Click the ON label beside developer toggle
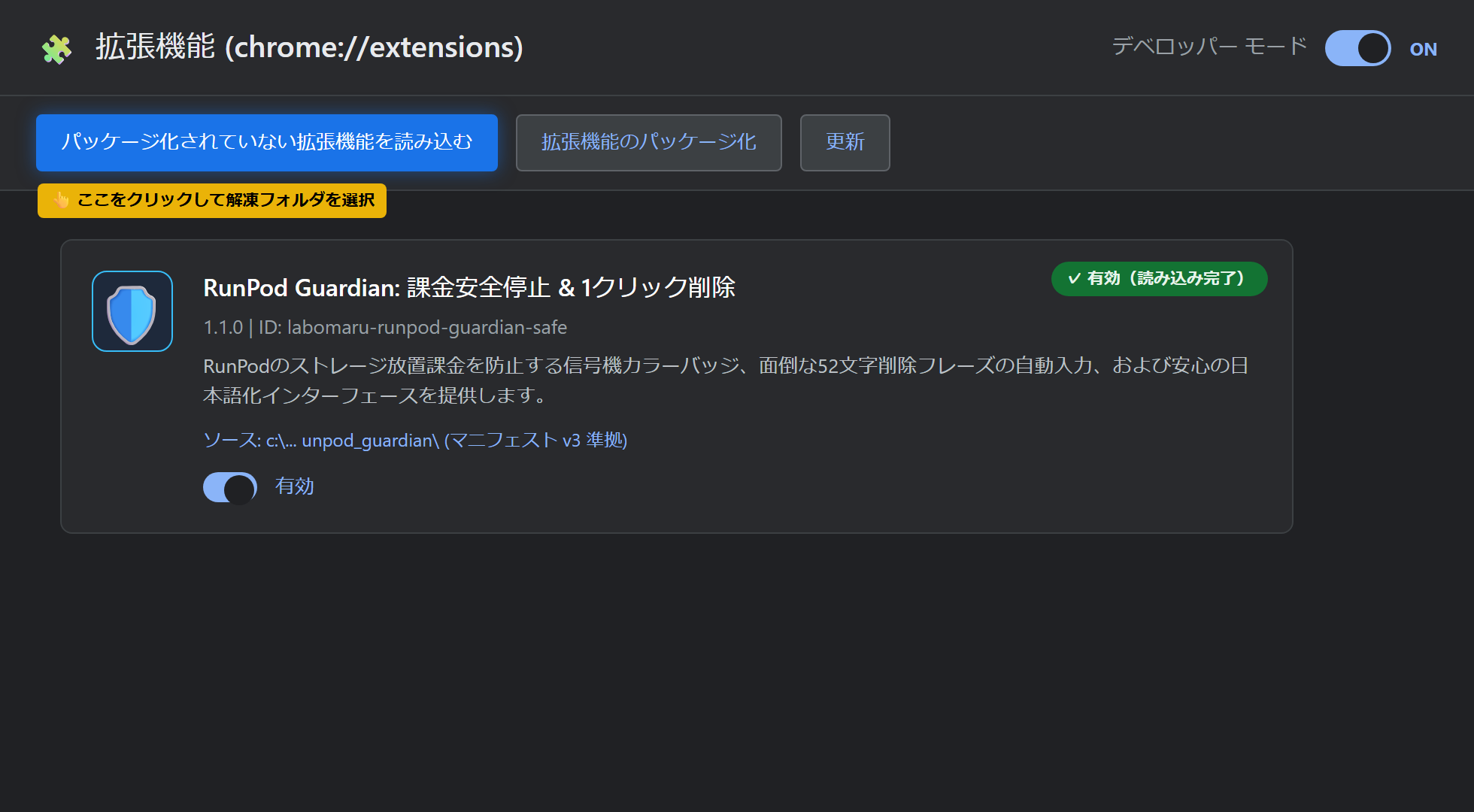Image resolution: width=1474 pixels, height=812 pixels. tap(1423, 50)
